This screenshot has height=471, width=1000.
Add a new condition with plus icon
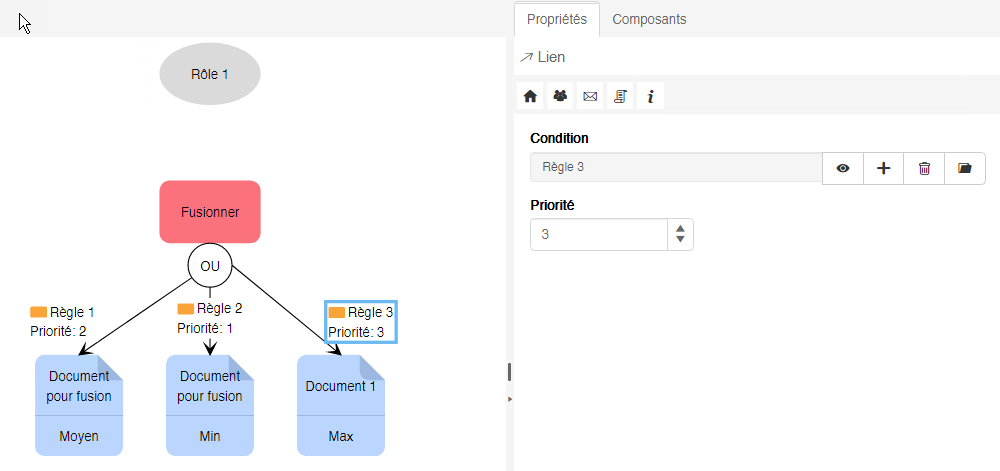(x=883, y=168)
